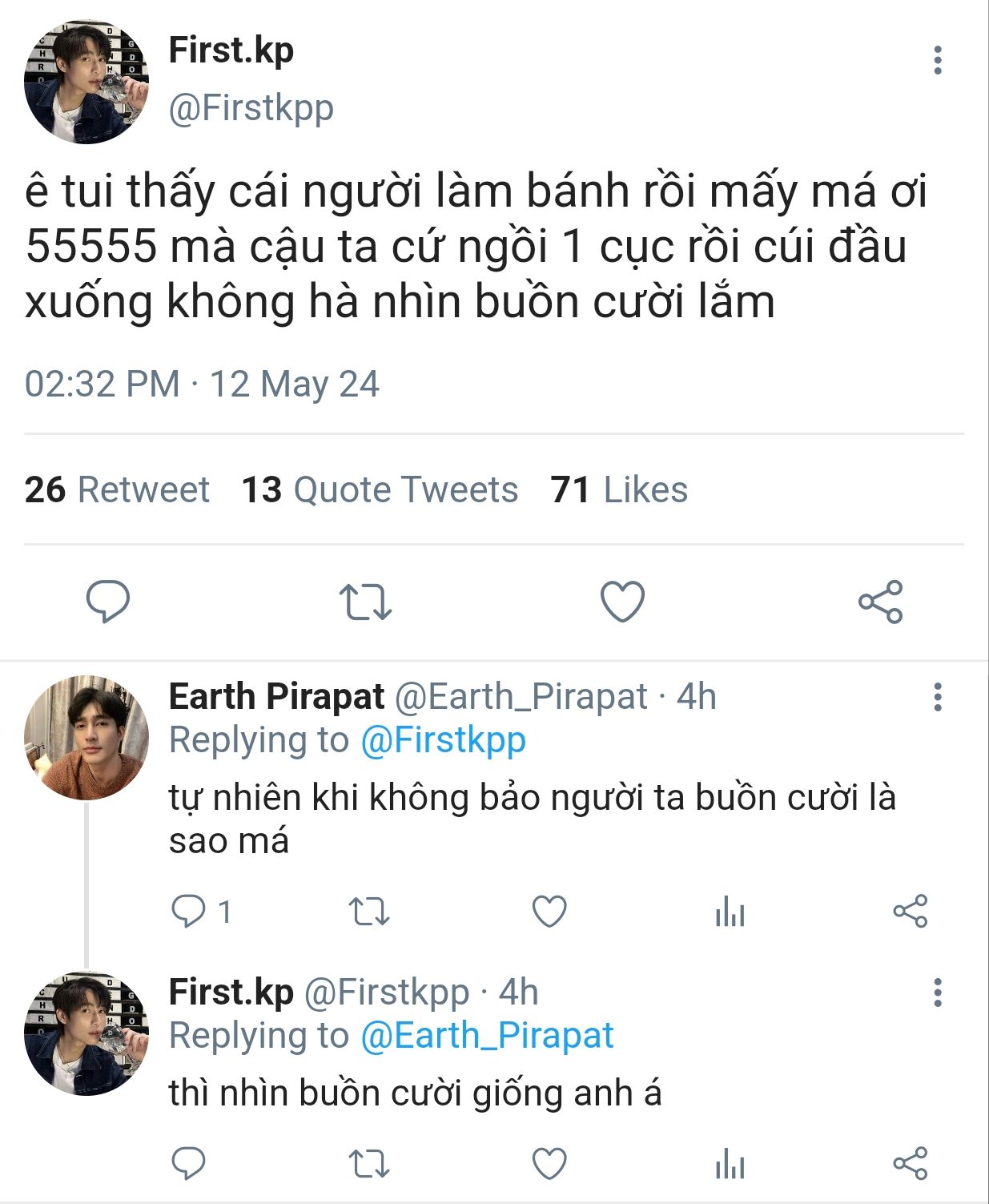The image size is (989, 1204).
Task: View analytics for Earth Pirapat's reply
Action: click(x=730, y=912)
